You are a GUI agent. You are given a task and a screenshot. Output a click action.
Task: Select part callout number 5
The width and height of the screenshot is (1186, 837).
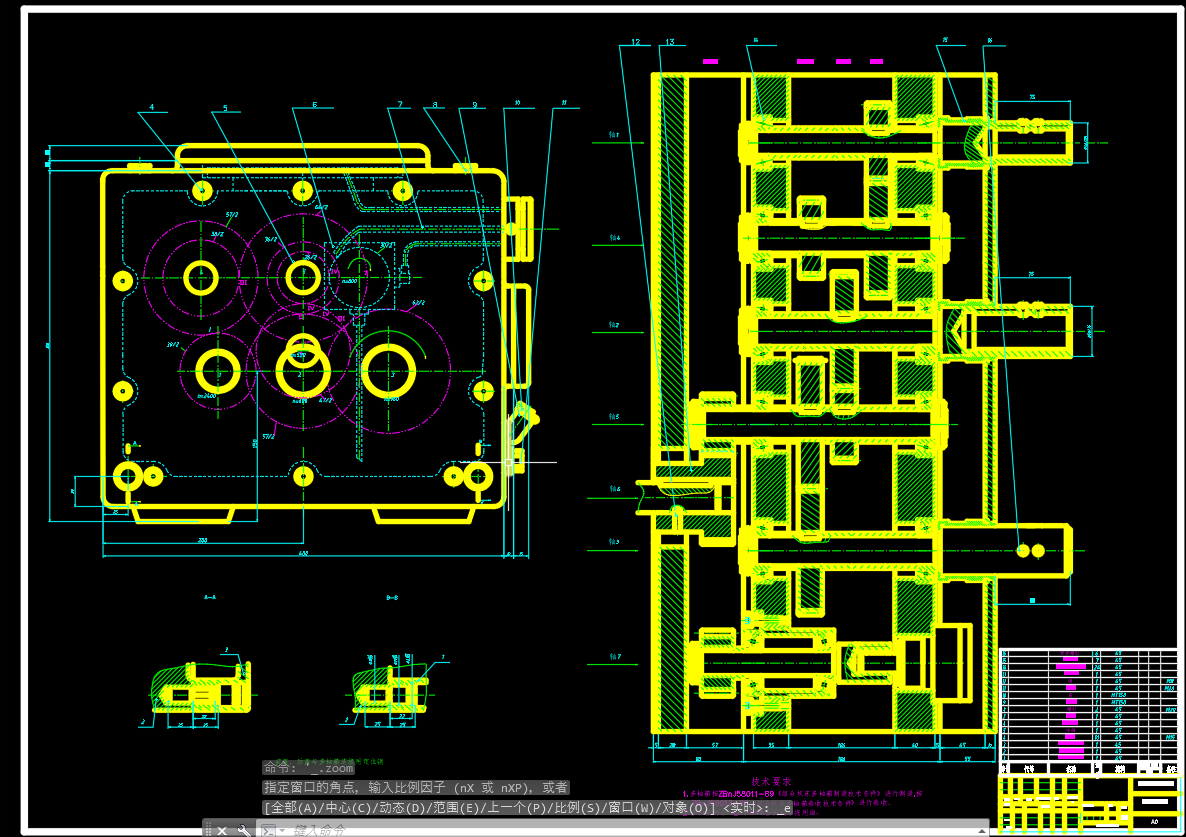tap(225, 107)
